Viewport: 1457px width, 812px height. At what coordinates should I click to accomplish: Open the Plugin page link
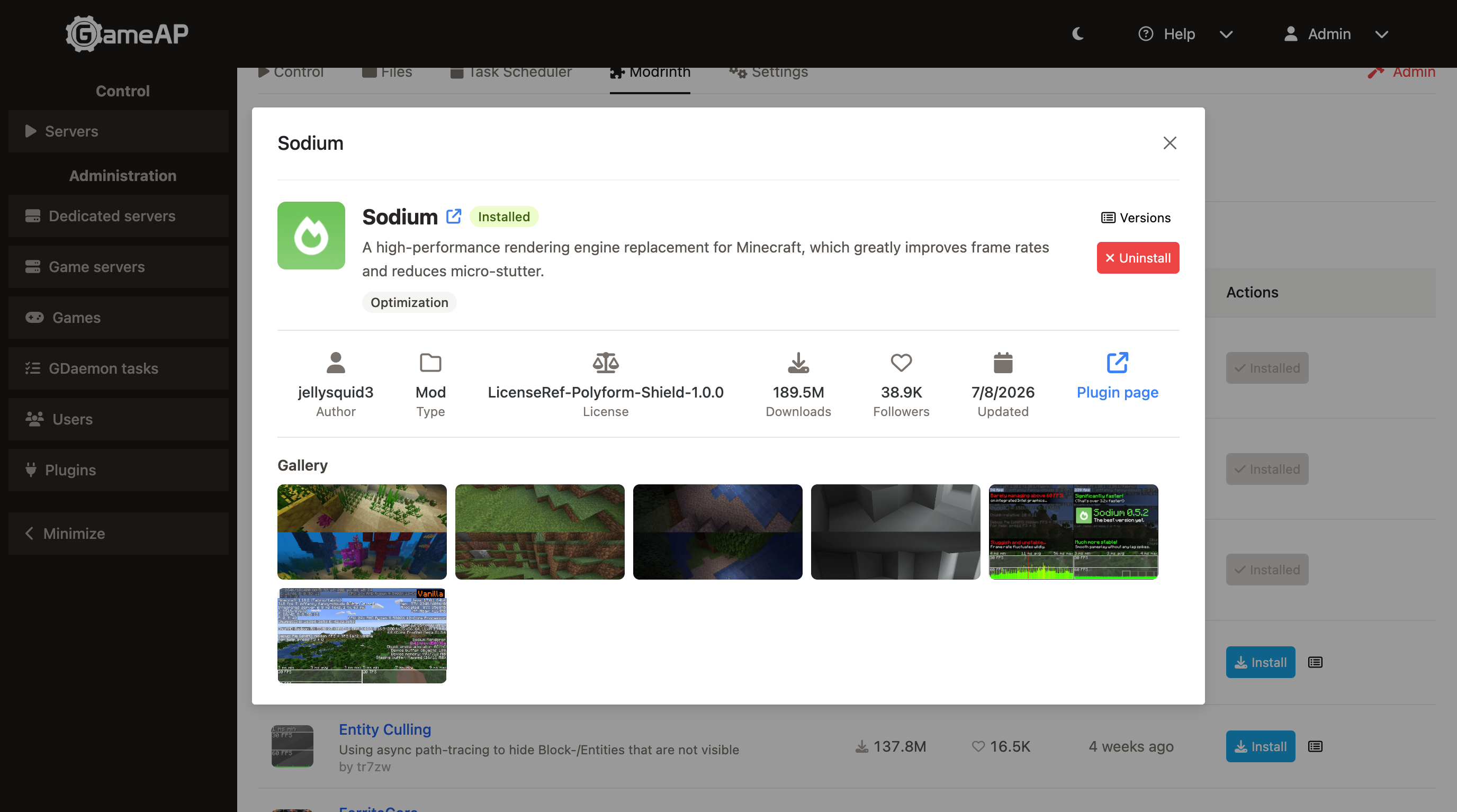pos(1118,392)
